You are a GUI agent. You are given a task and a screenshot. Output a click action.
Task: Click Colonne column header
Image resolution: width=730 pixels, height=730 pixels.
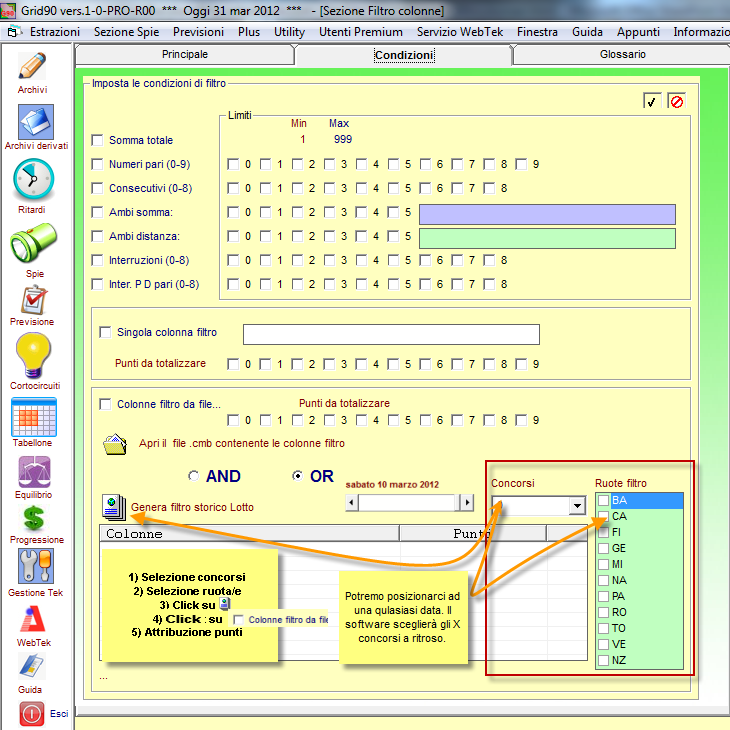point(250,534)
